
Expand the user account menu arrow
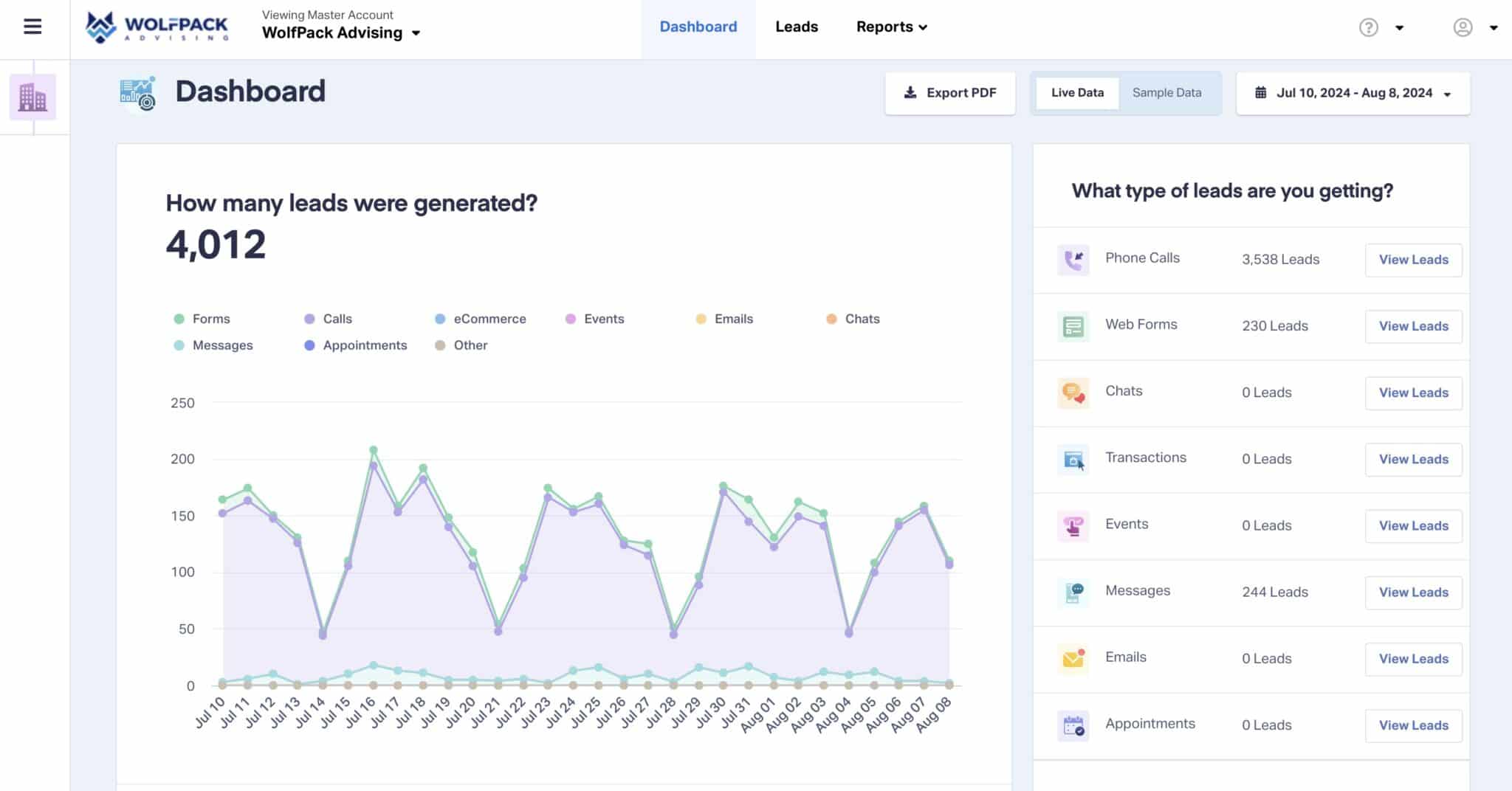tap(1494, 28)
